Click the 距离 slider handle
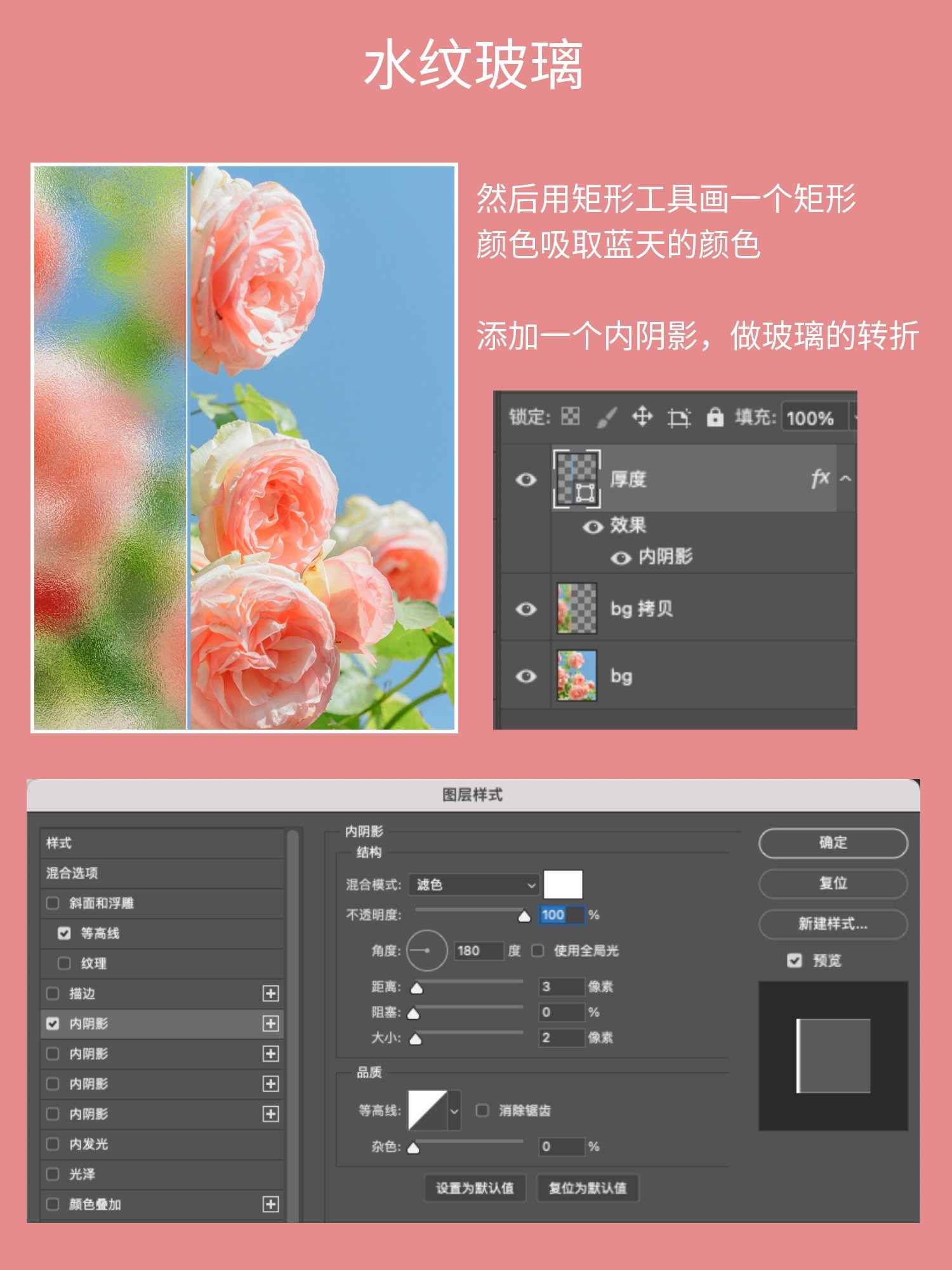Screen dimensions: 952x1270 click(x=417, y=988)
